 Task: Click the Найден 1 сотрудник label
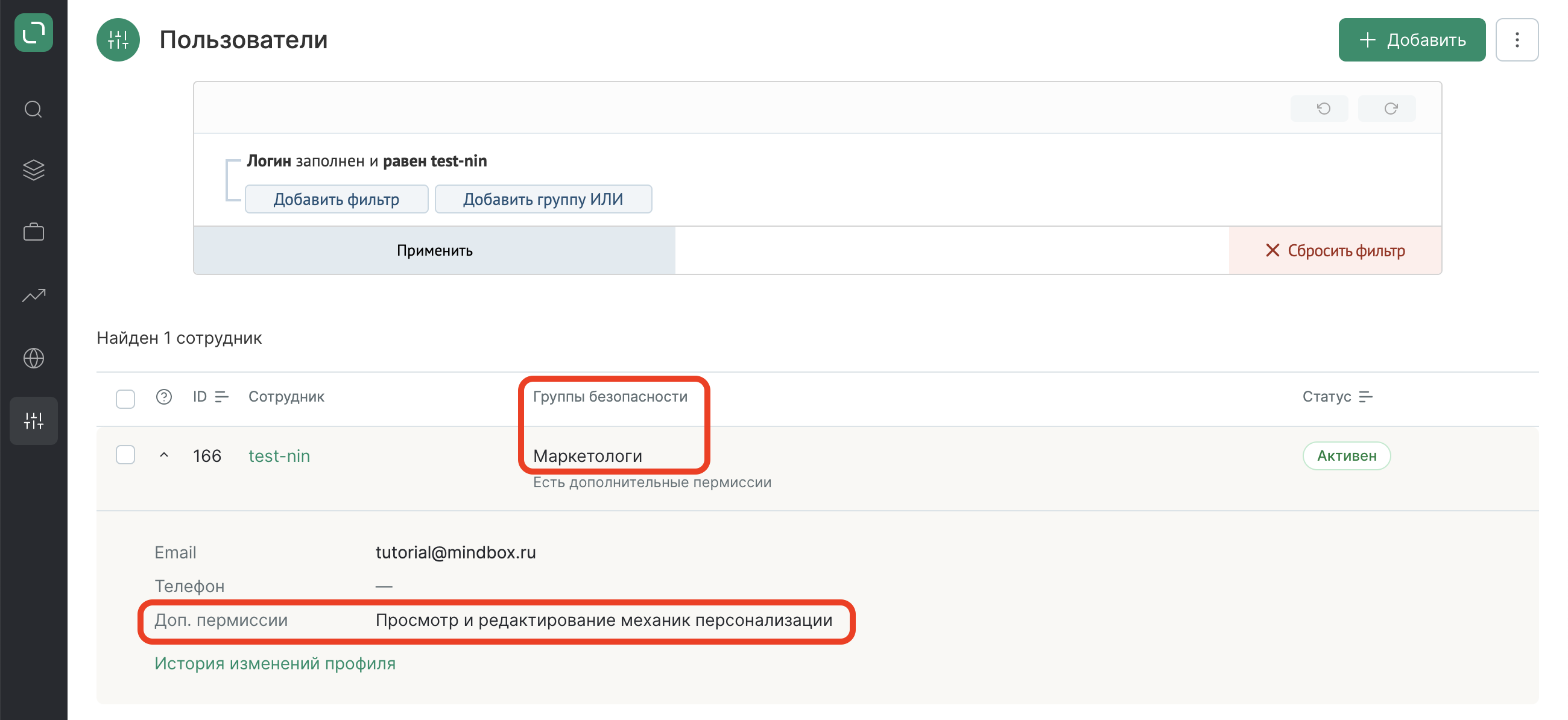(x=179, y=338)
